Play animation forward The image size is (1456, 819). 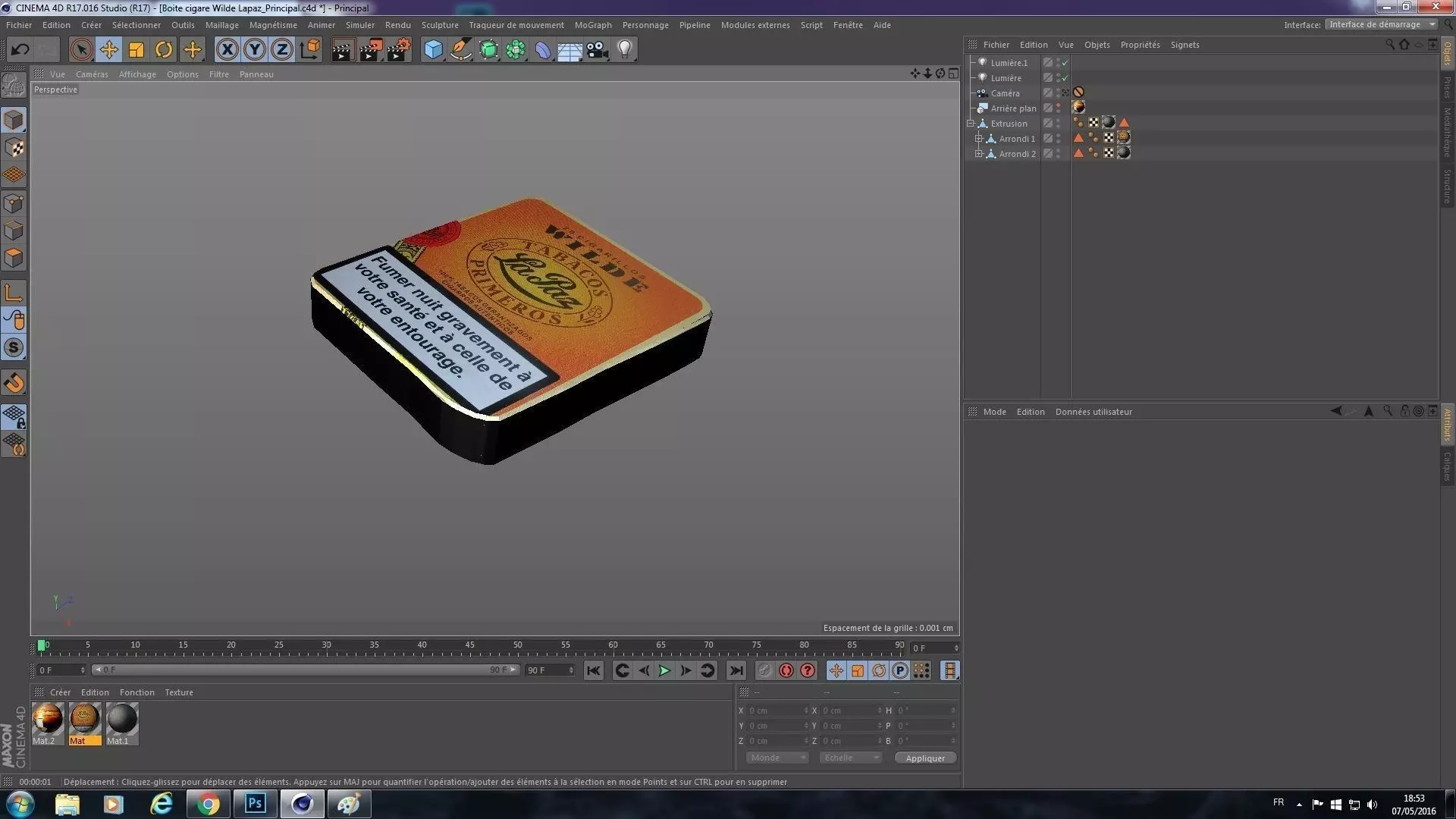pos(664,670)
